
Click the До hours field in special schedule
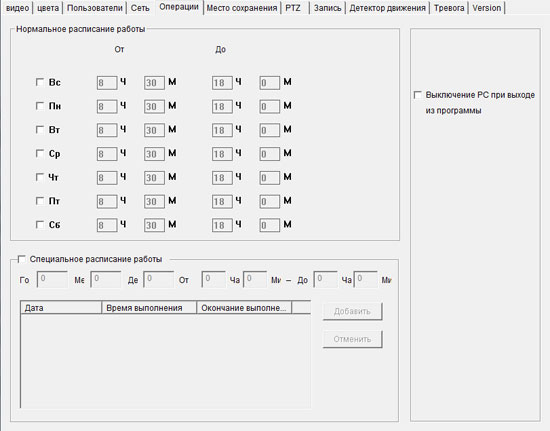(x=326, y=280)
